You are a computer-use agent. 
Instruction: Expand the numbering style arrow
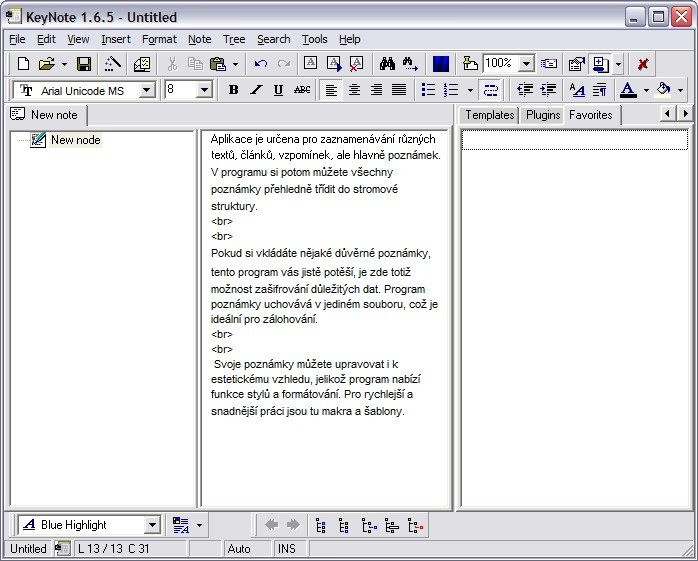pos(470,90)
